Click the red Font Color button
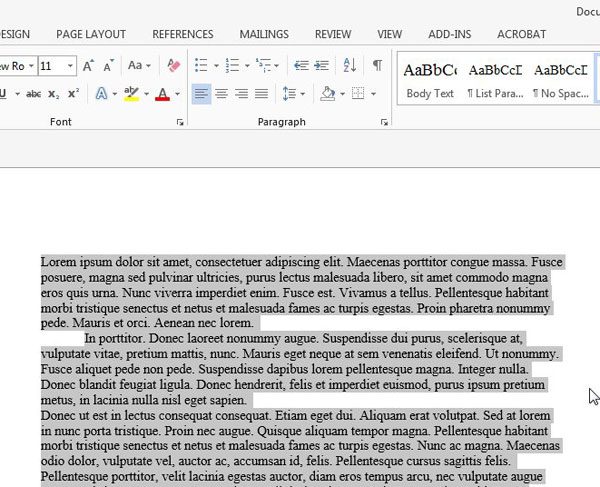600x487 pixels. click(x=162, y=94)
